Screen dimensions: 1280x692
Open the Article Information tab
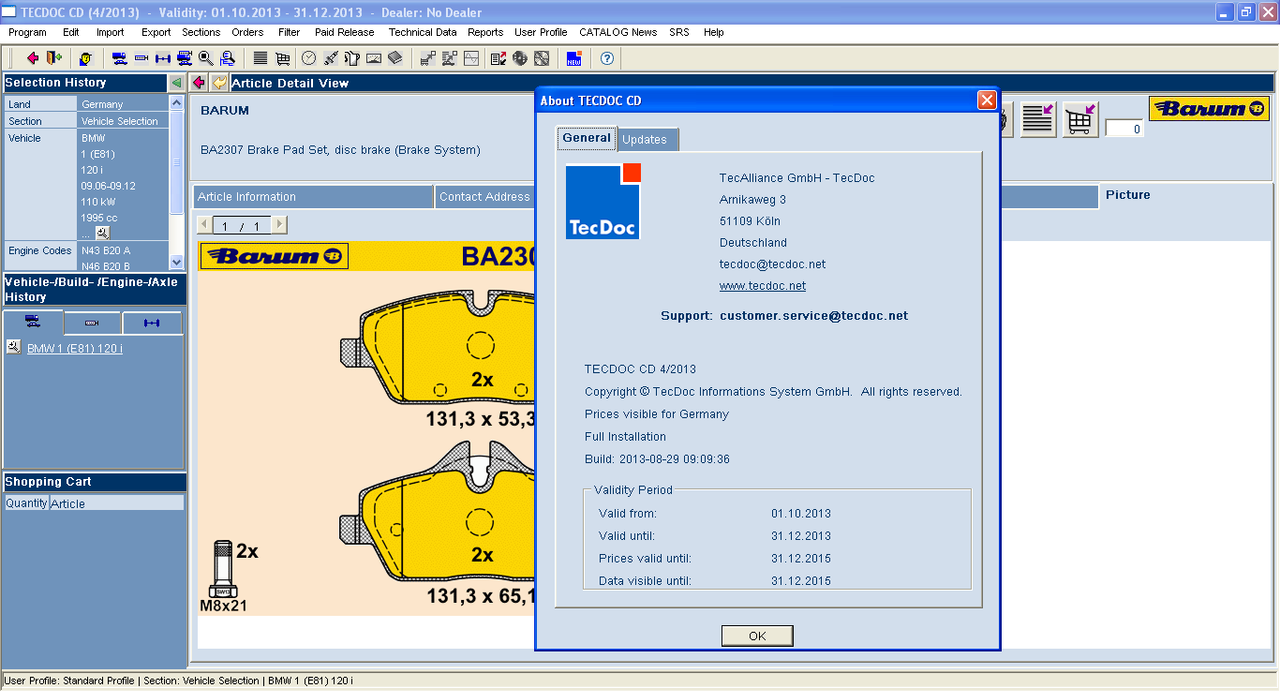click(312, 196)
